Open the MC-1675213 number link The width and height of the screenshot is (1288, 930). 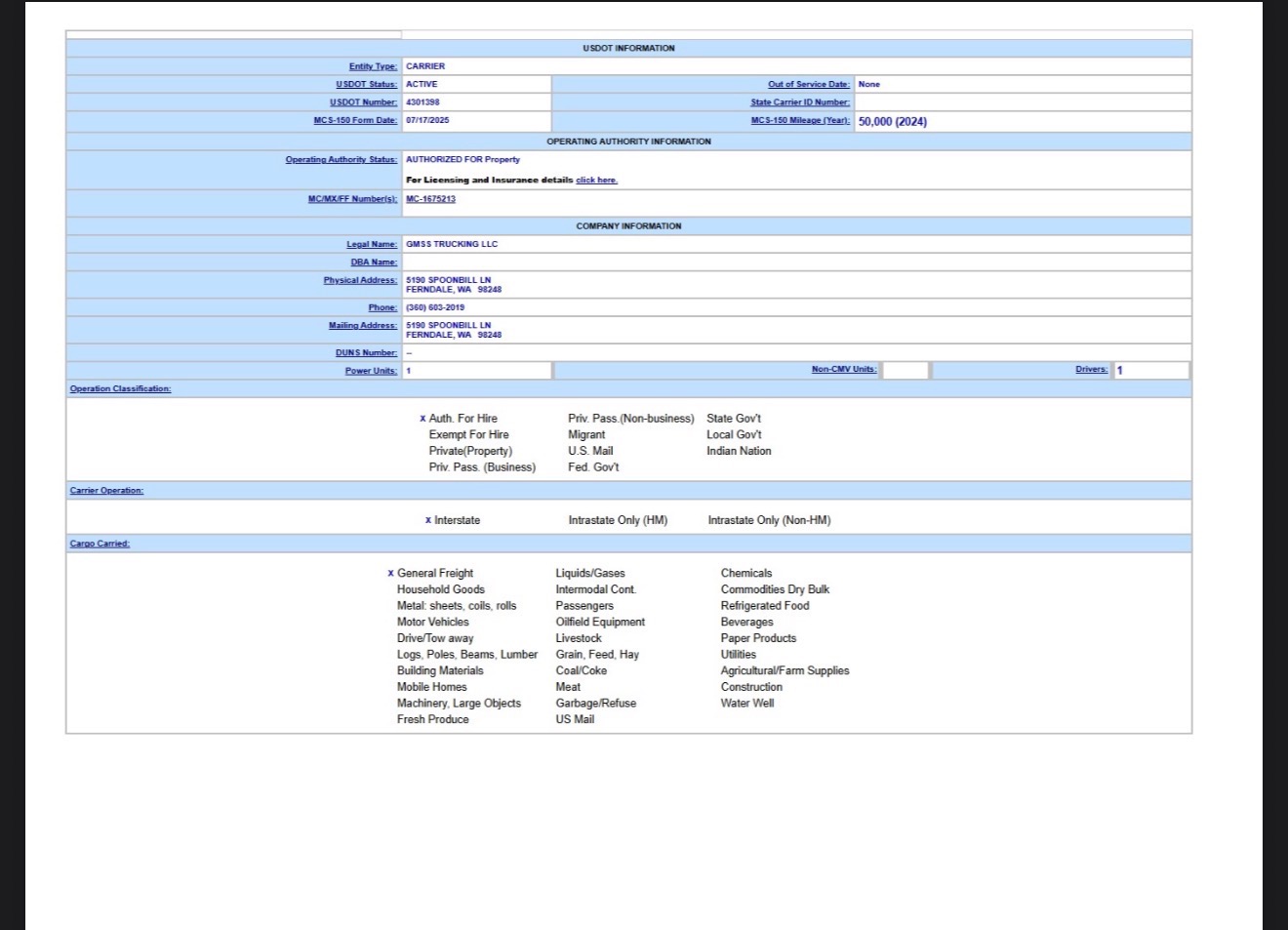[x=430, y=199]
